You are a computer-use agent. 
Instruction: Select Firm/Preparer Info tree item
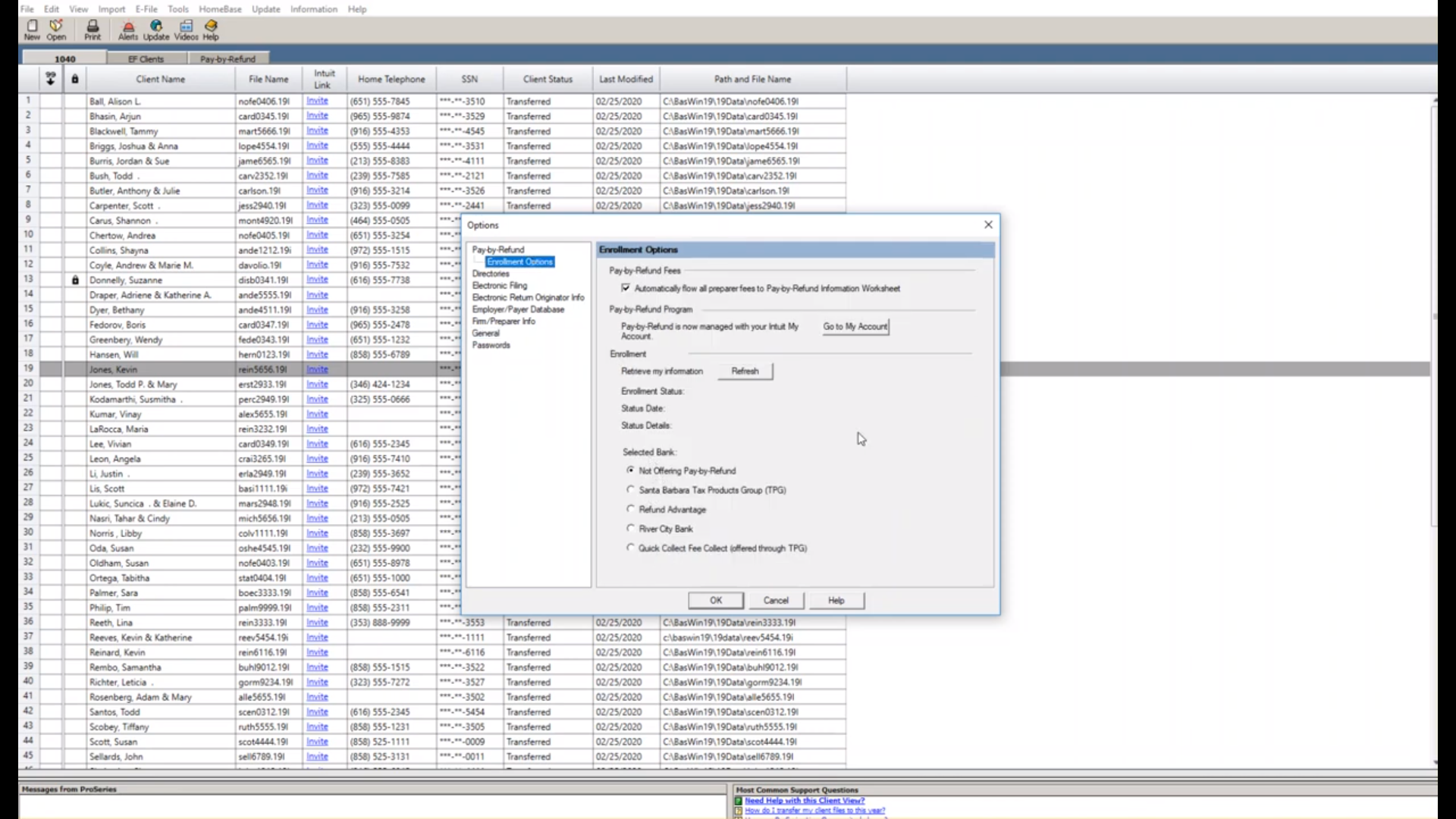(504, 322)
